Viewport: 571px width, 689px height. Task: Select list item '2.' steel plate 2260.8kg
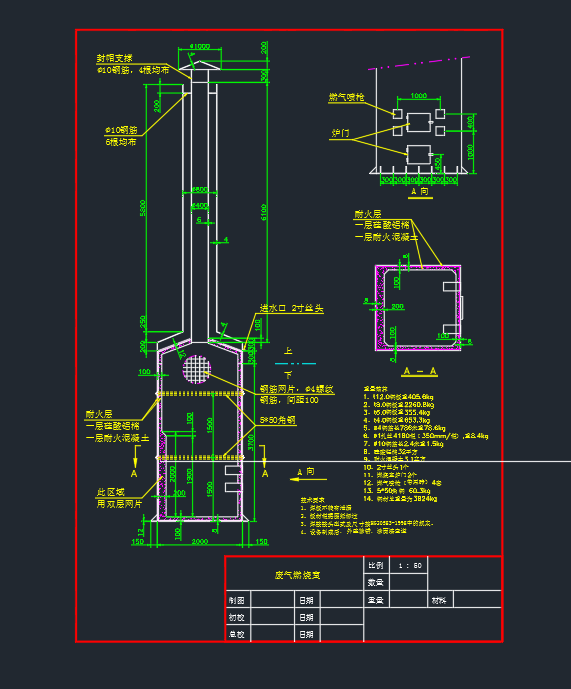[x=399, y=405]
